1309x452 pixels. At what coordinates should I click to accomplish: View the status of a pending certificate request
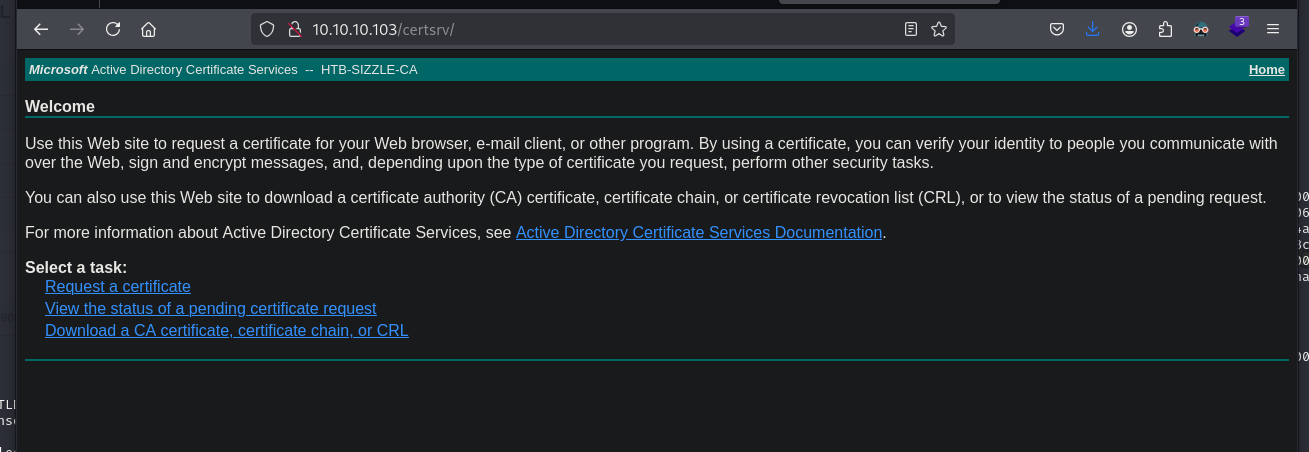click(211, 308)
